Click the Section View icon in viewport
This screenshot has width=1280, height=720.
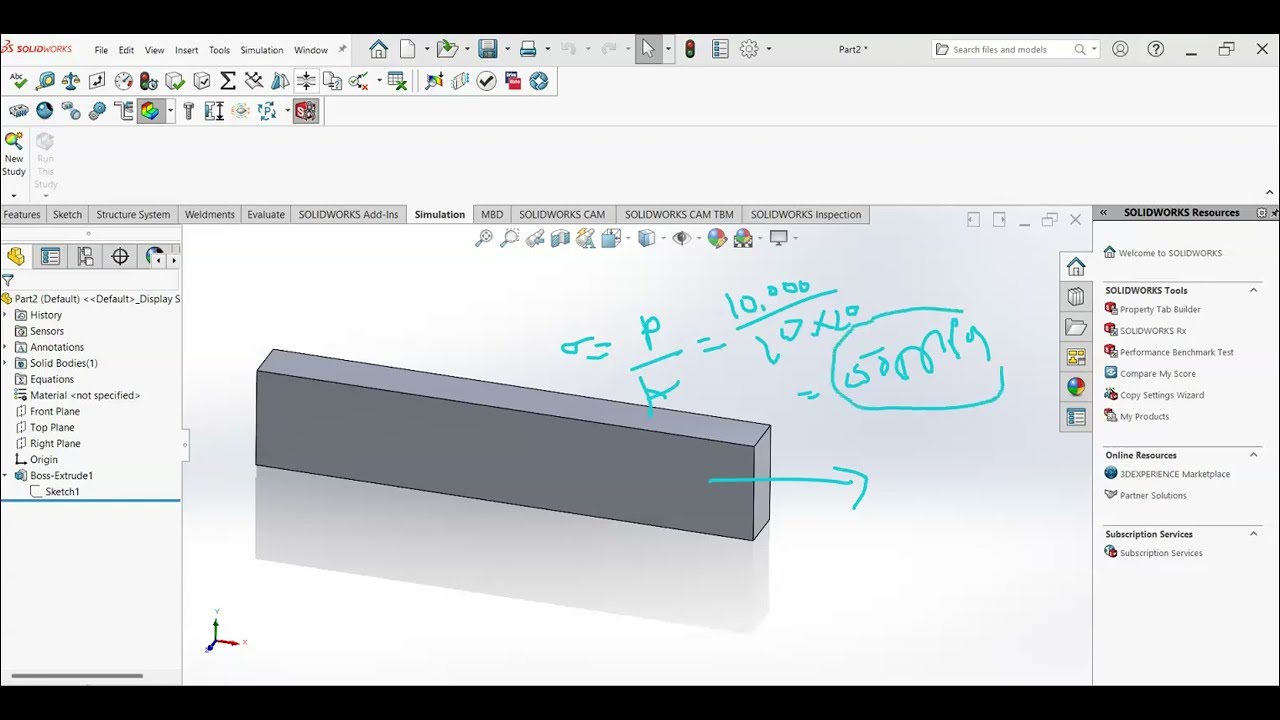(560, 238)
